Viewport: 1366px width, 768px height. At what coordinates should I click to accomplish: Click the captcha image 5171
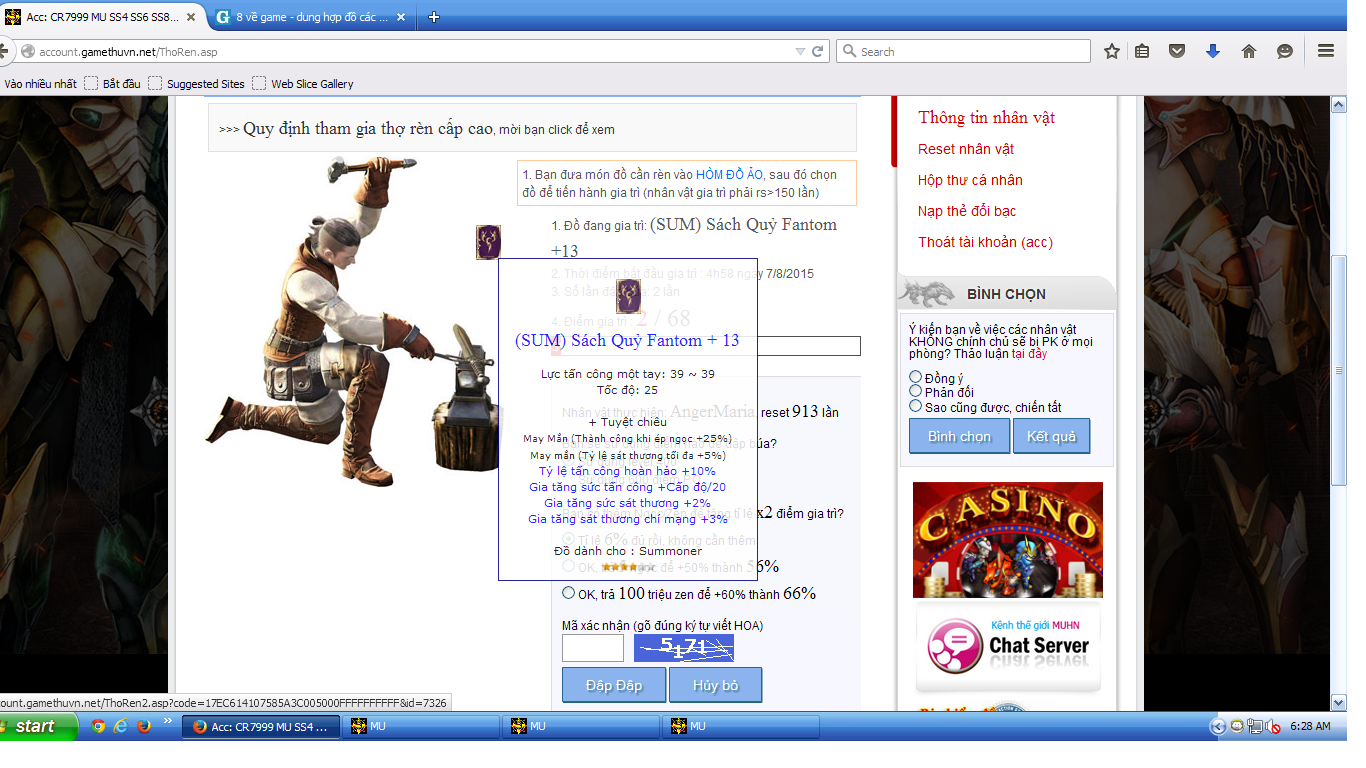coord(684,648)
